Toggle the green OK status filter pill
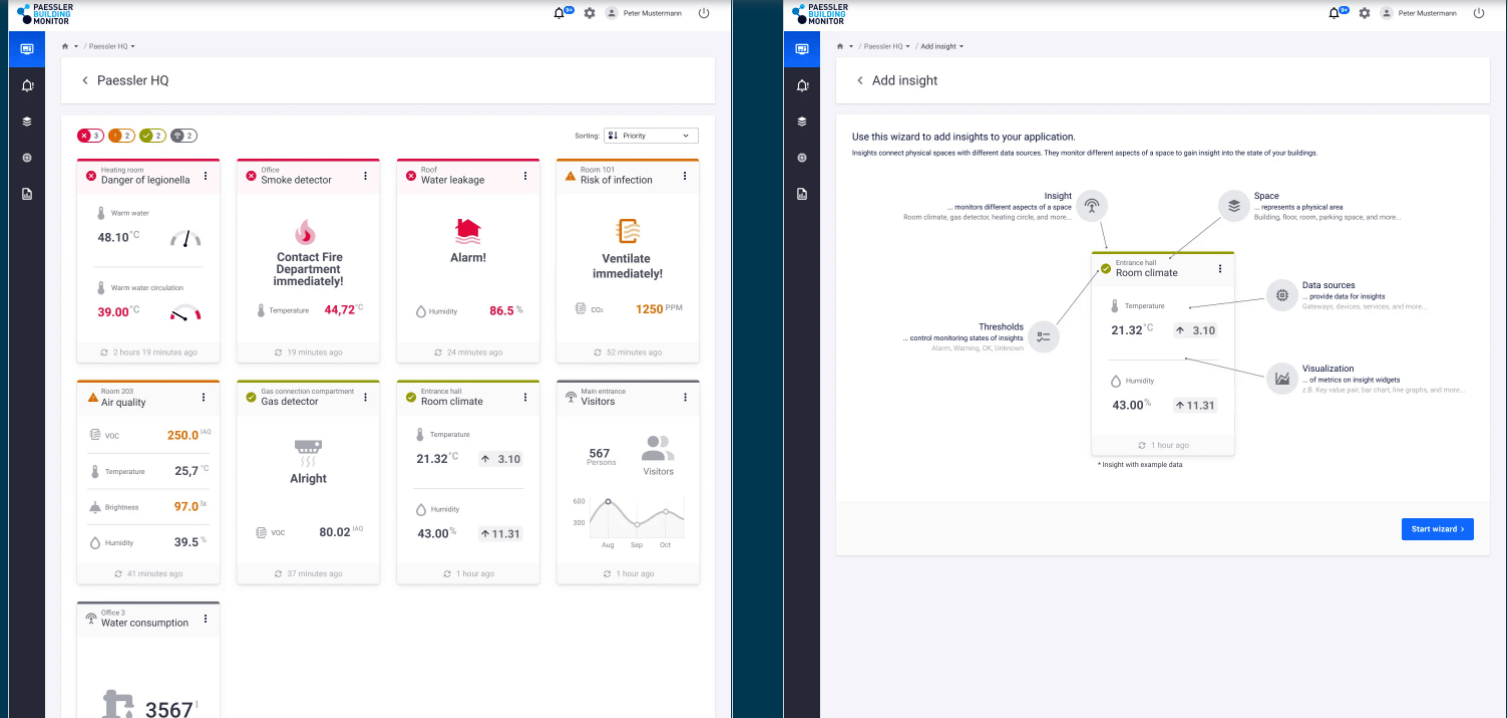This screenshot has width=1508, height=718. 152,136
